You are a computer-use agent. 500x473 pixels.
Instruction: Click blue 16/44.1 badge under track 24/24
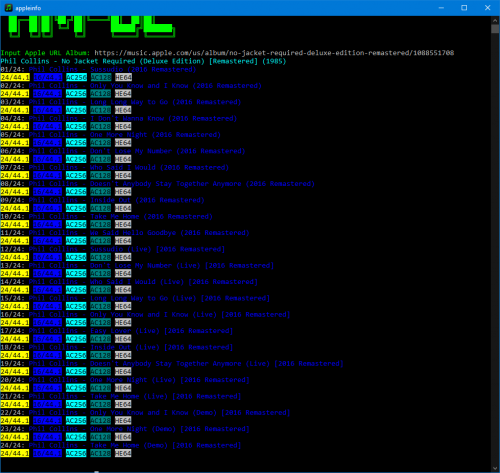[48, 453]
